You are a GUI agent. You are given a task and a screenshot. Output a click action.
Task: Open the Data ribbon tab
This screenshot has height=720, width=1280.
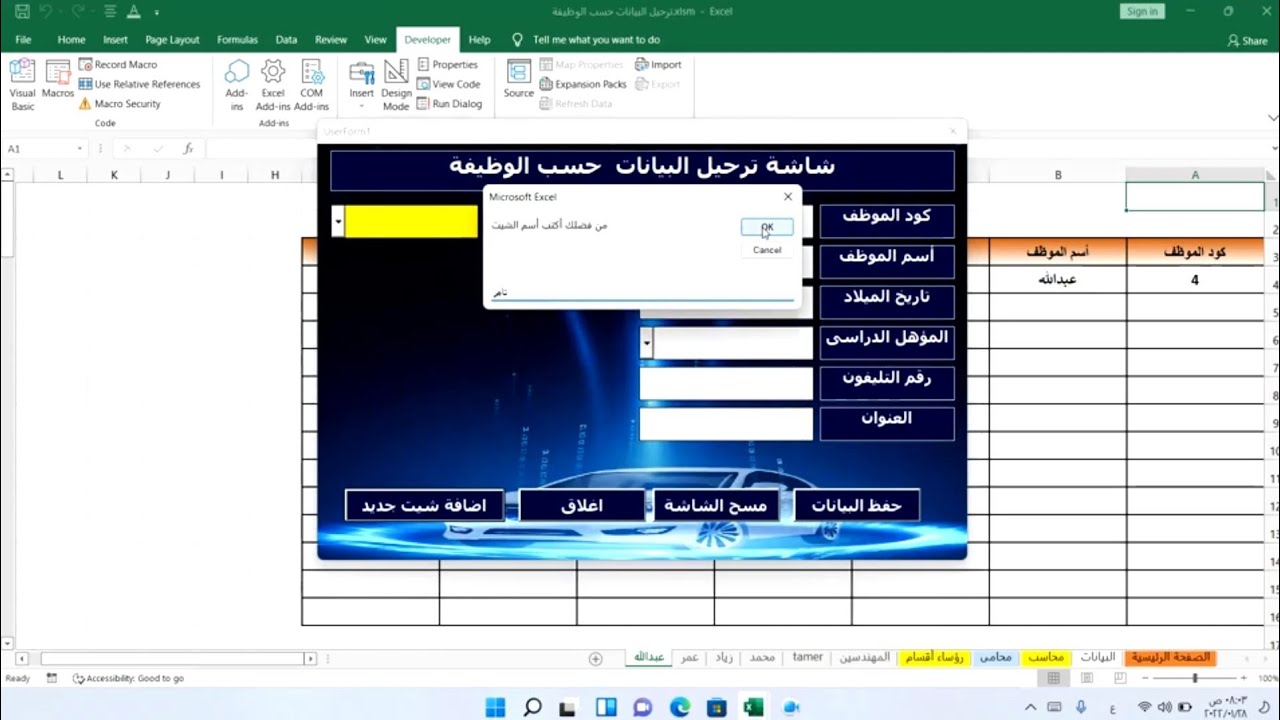(x=286, y=40)
